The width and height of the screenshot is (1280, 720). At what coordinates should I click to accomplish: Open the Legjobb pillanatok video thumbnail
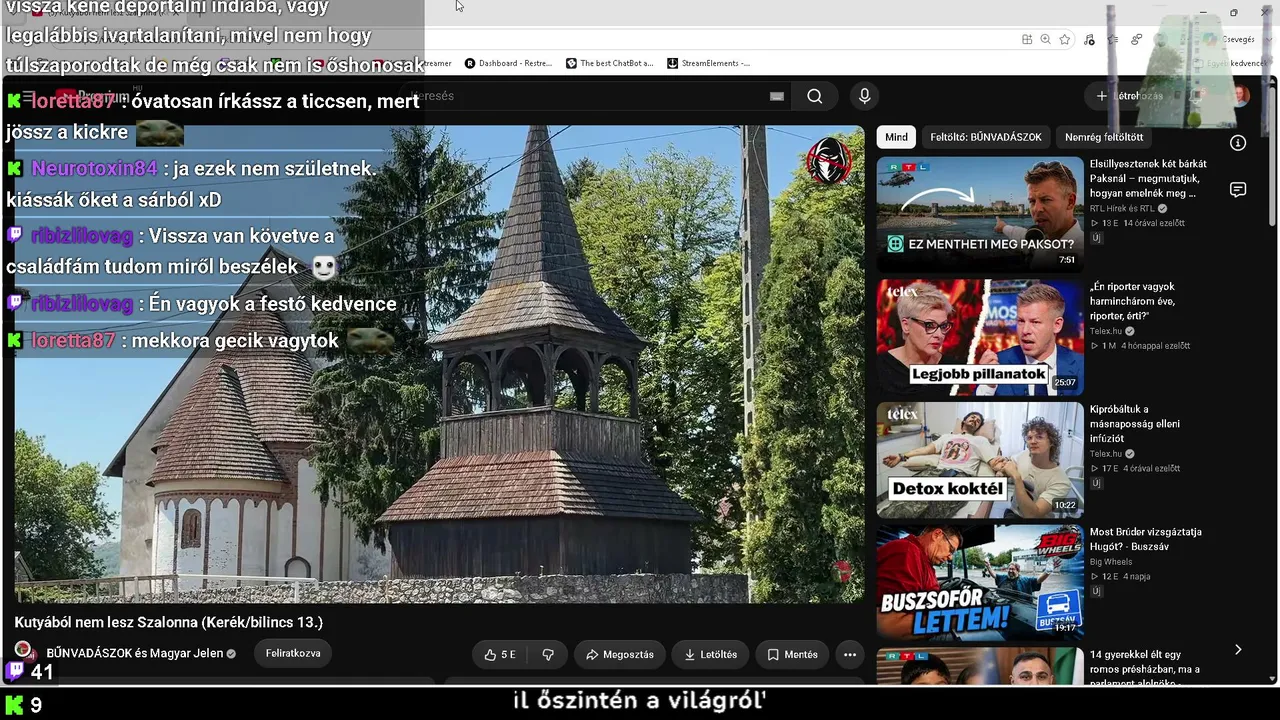coord(980,337)
